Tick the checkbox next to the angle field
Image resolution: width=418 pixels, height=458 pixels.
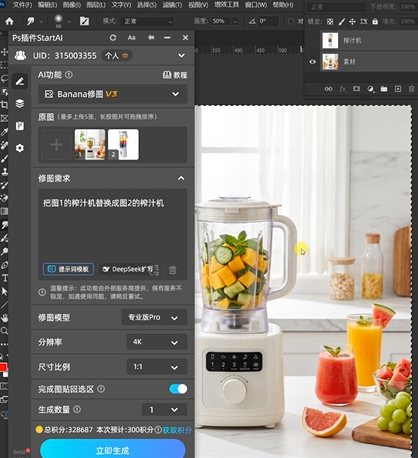(x=291, y=21)
